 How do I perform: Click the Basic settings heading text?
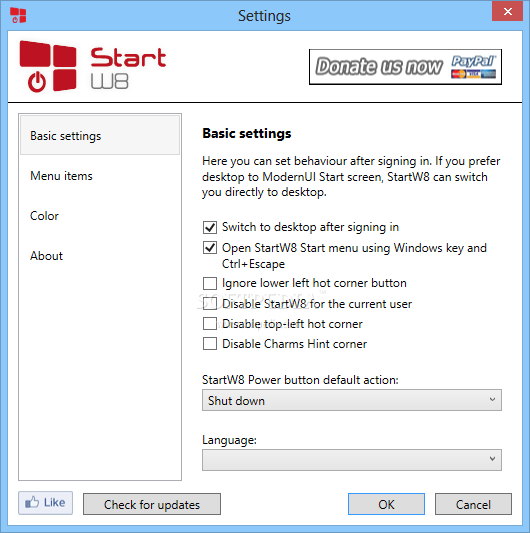(247, 134)
